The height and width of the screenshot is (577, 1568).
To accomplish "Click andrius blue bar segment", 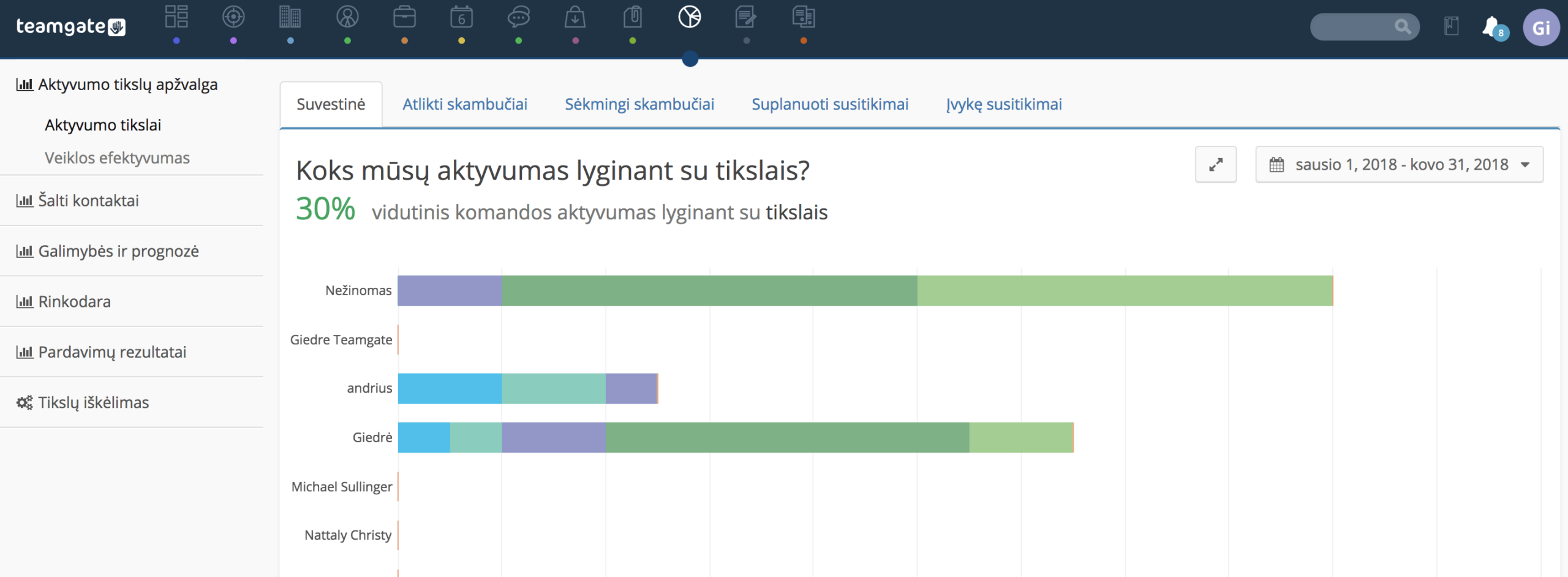I will tap(450, 388).
